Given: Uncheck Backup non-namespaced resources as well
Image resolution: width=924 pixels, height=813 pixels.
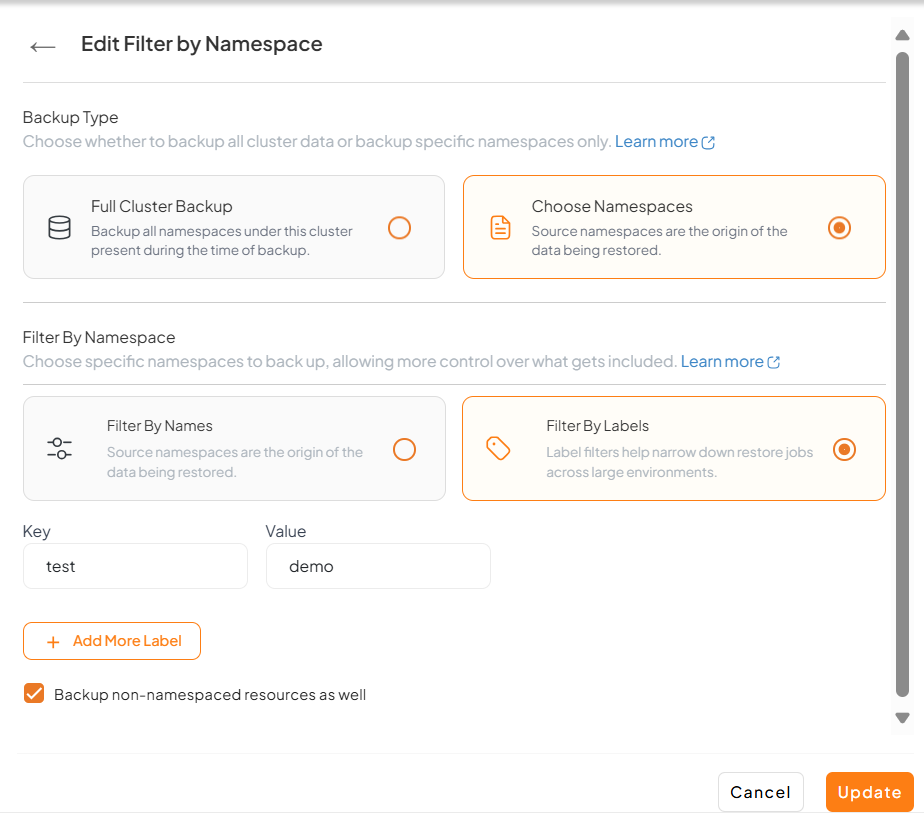Looking at the screenshot, I should [x=34, y=693].
